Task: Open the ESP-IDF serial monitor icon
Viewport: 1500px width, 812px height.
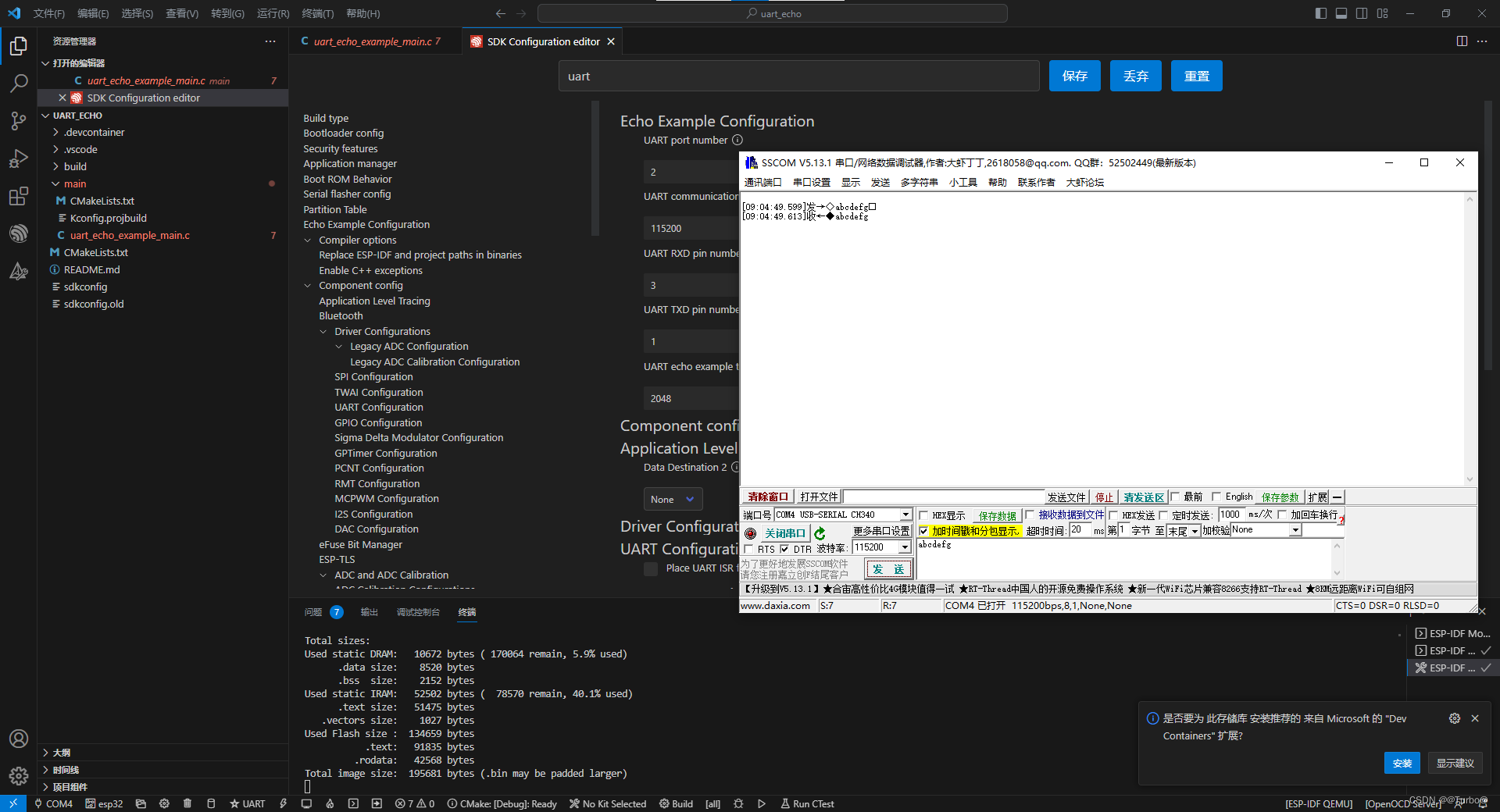Action: [306, 803]
